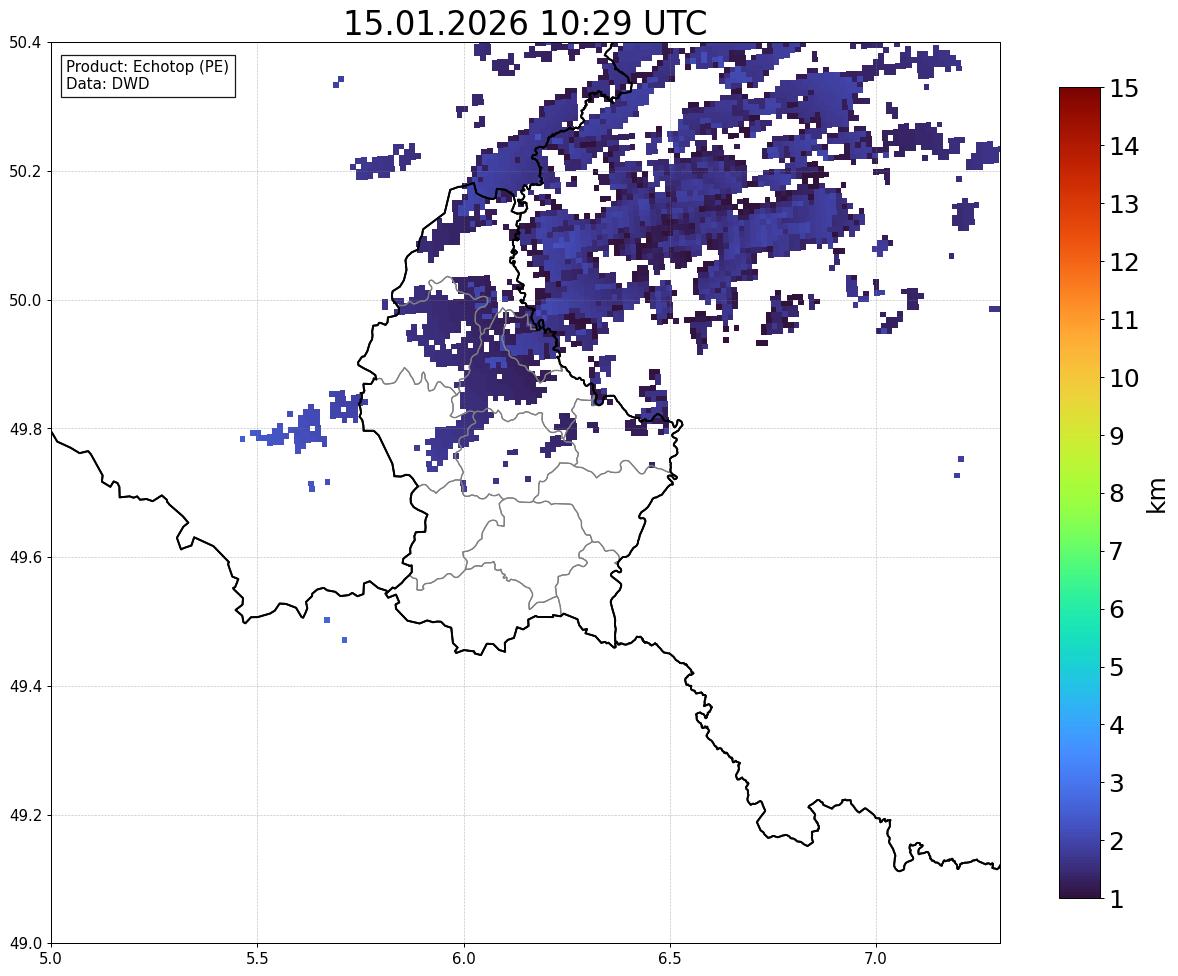Click the 'Data: DWD' legend line

[x=107, y=83]
